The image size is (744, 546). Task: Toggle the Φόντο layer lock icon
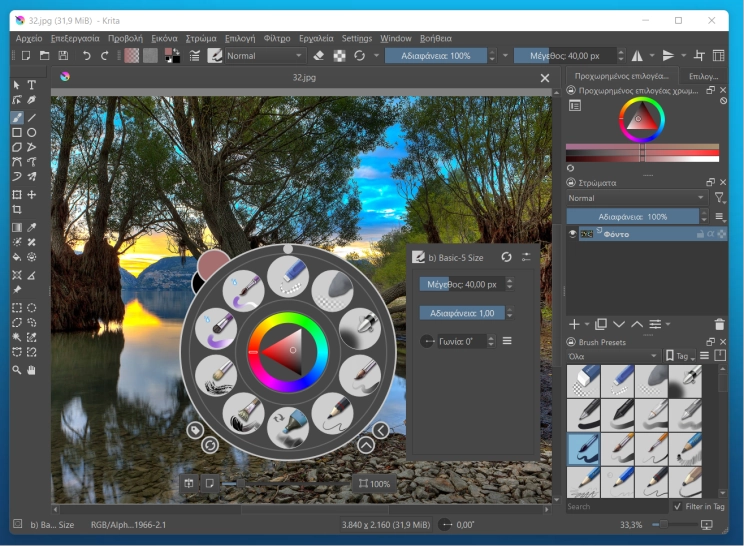pyautogui.click(x=700, y=234)
